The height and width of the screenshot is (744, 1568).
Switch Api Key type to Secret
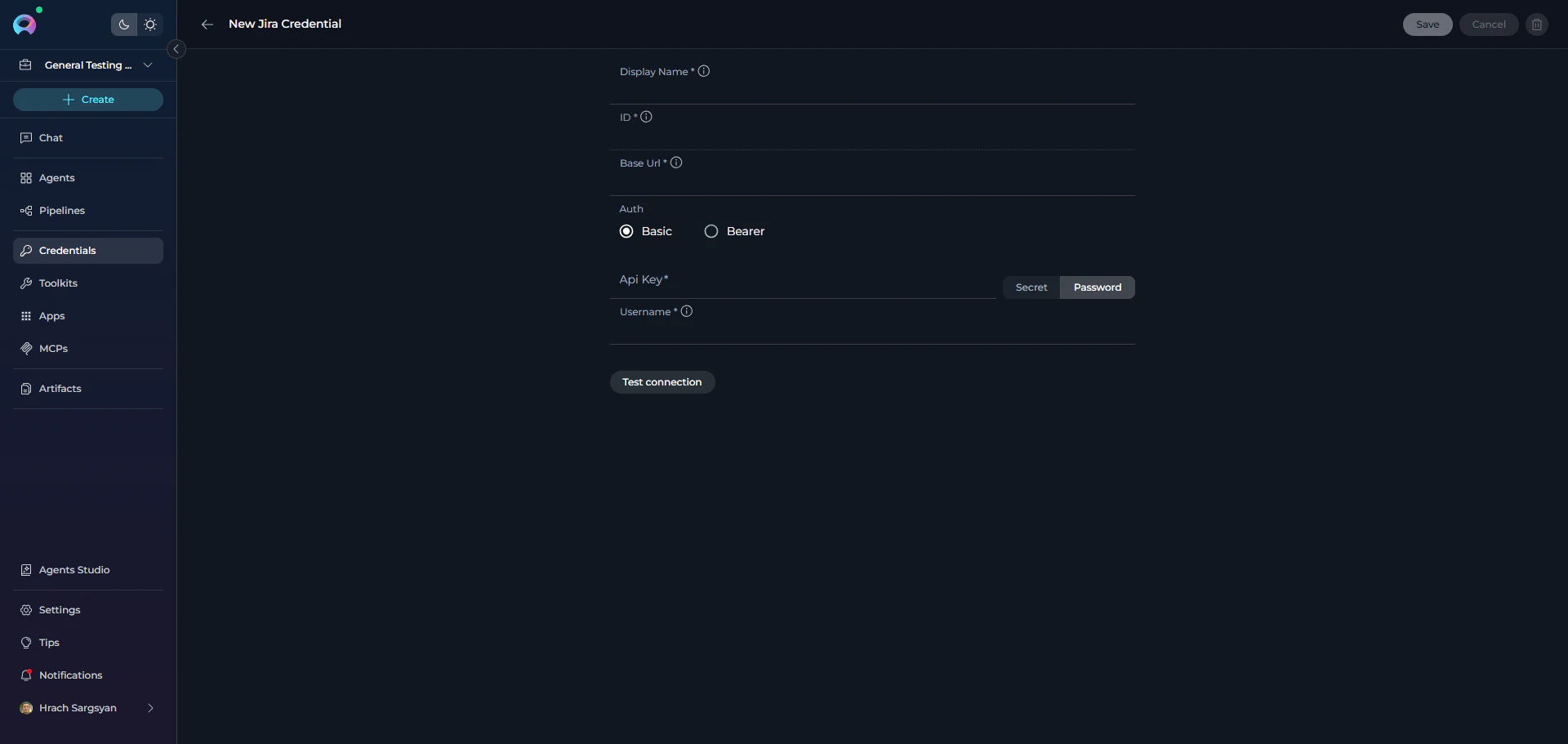pyautogui.click(x=1031, y=287)
